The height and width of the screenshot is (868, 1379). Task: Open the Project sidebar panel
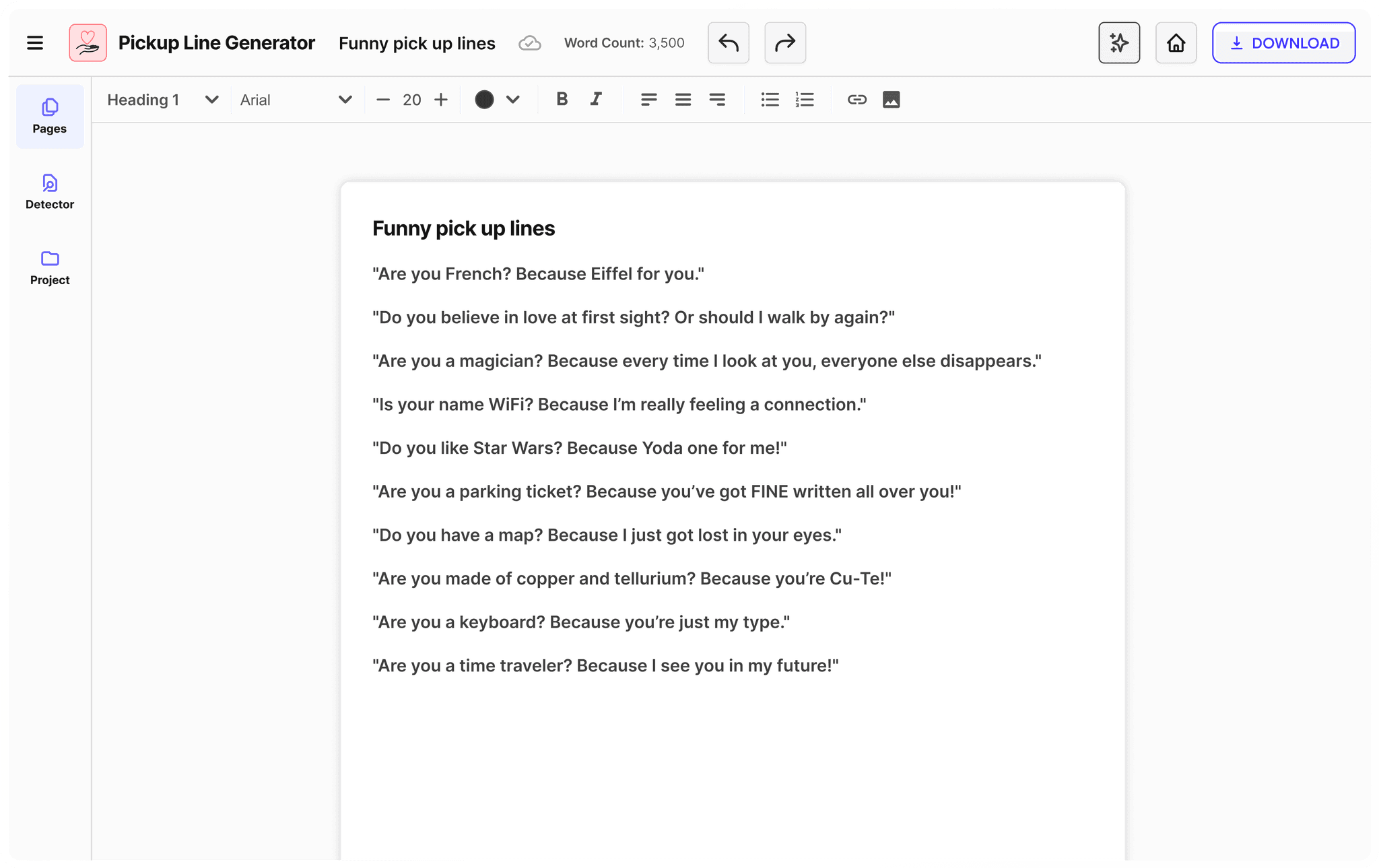50,268
